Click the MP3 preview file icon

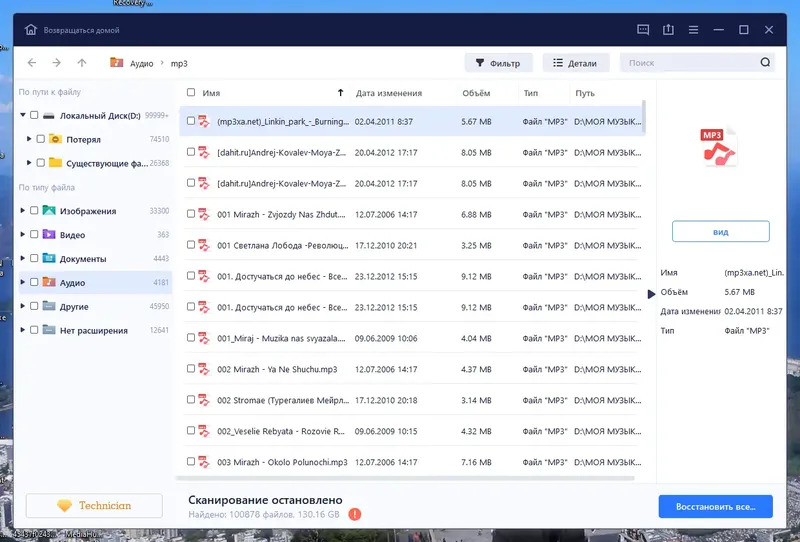click(x=719, y=147)
